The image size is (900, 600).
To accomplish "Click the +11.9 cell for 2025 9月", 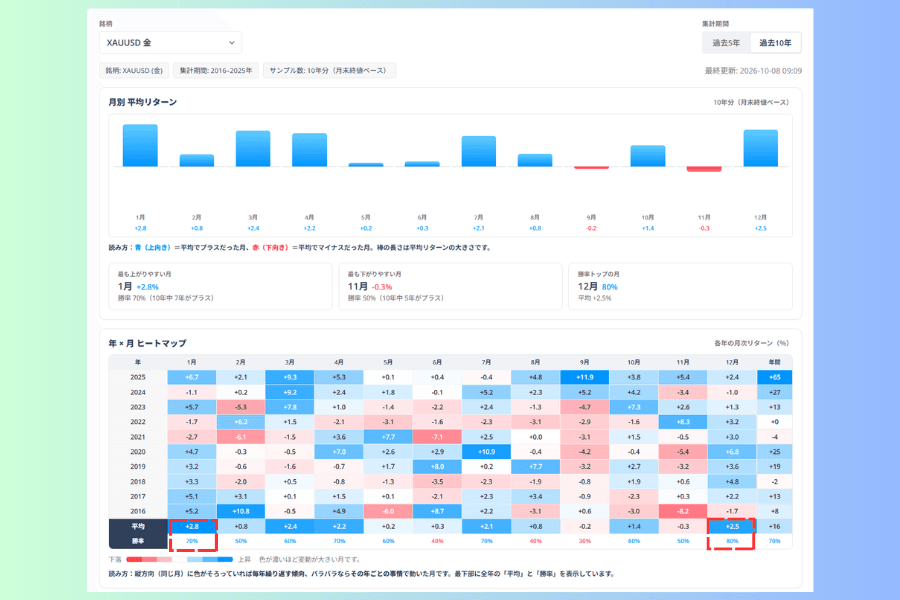I will (x=585, y=377).
